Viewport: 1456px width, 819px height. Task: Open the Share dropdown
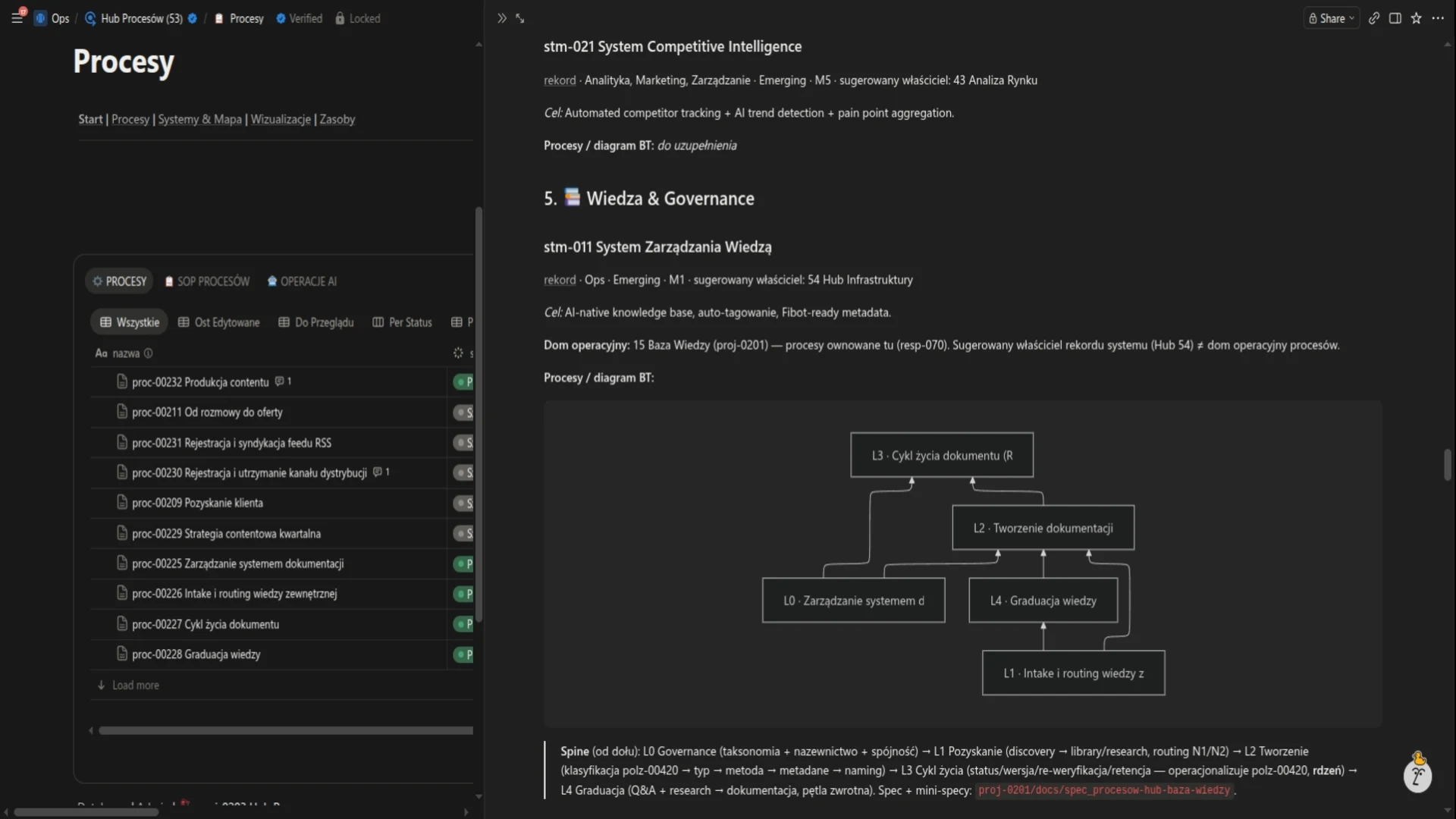[x=1332, y=18]
